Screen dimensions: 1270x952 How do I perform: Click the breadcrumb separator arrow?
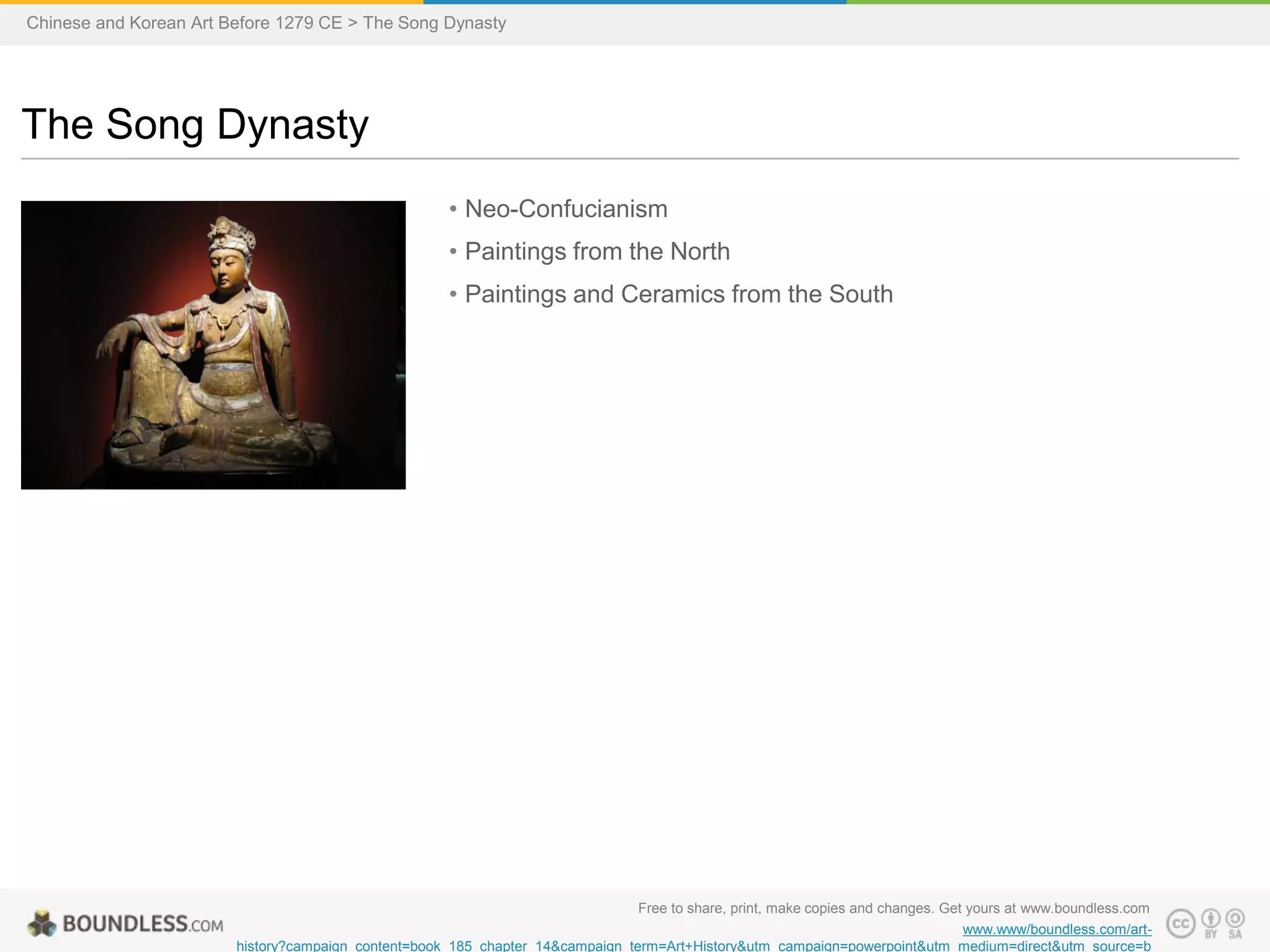pyautogui.click(x=352, y=23)
